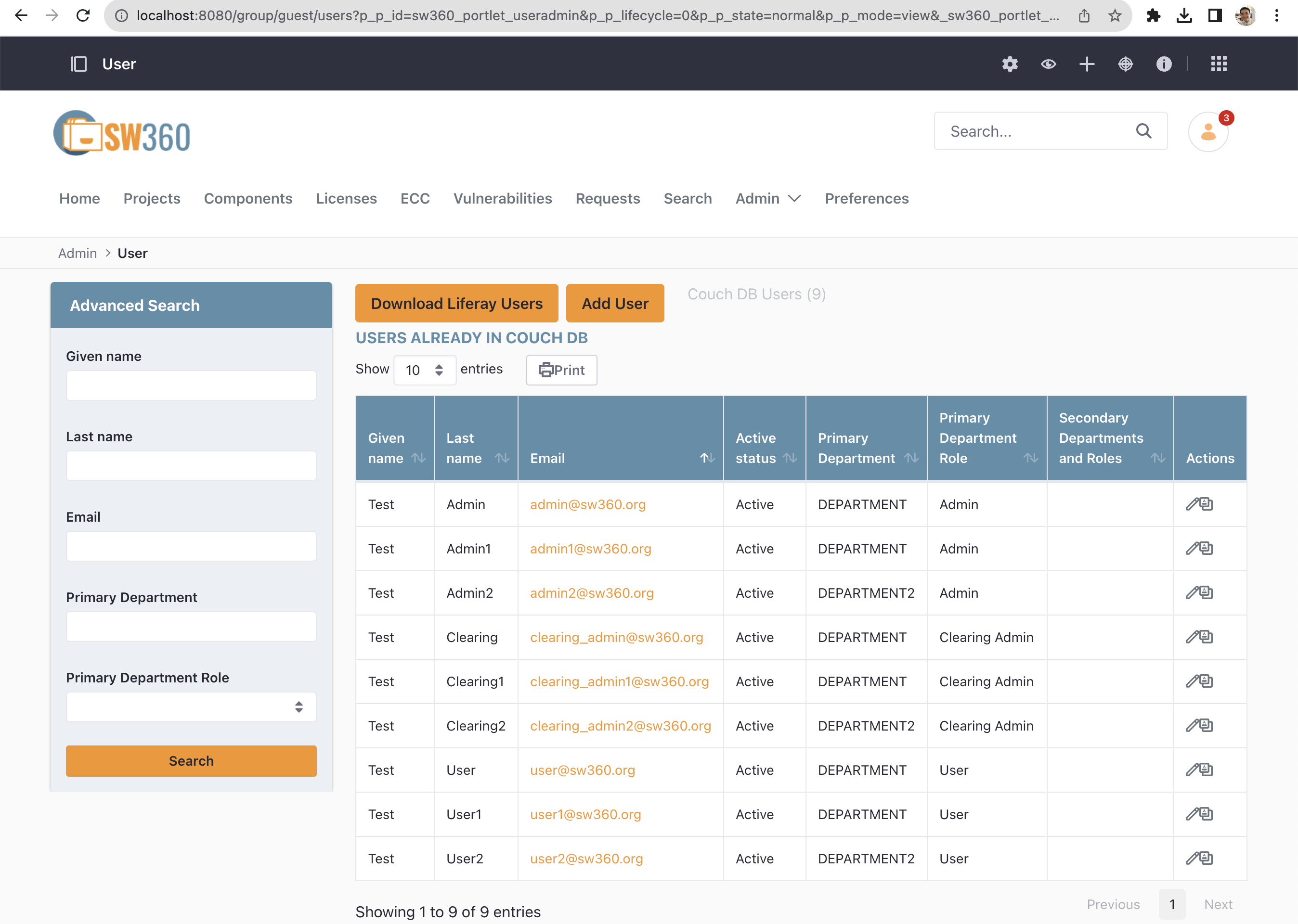Screen dimensions: 1298x924
Task: Go to the Components menu item
Action: 248,199
